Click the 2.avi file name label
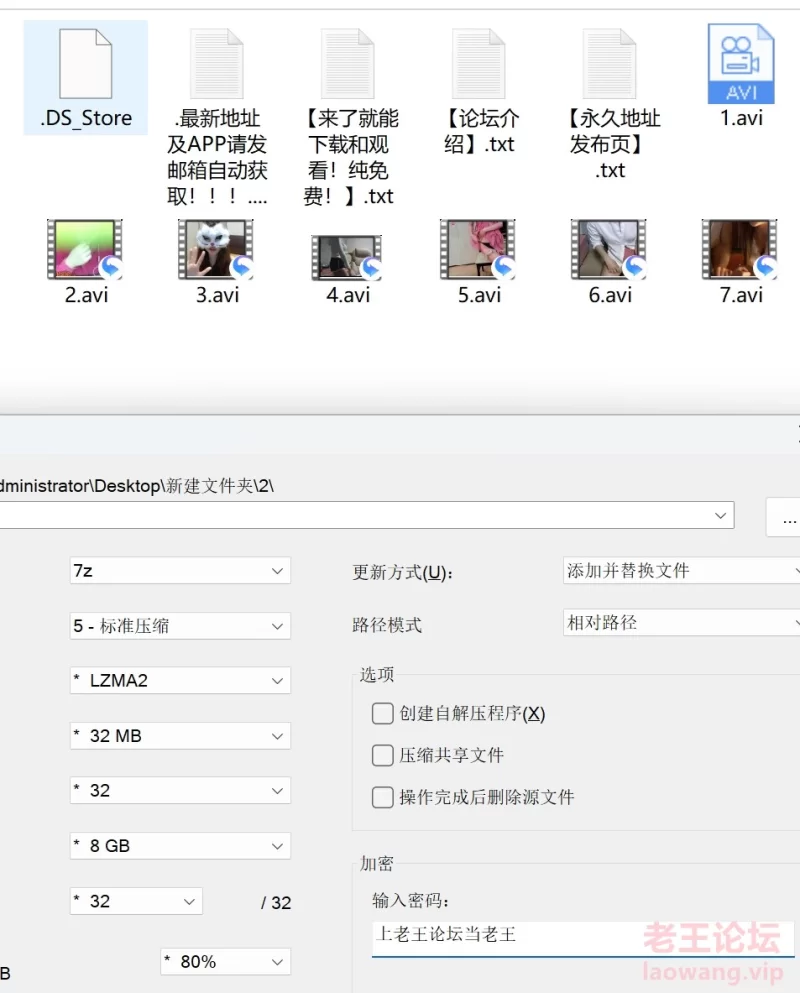The height and width of the screenshot is (993, 800). [86, 294]
